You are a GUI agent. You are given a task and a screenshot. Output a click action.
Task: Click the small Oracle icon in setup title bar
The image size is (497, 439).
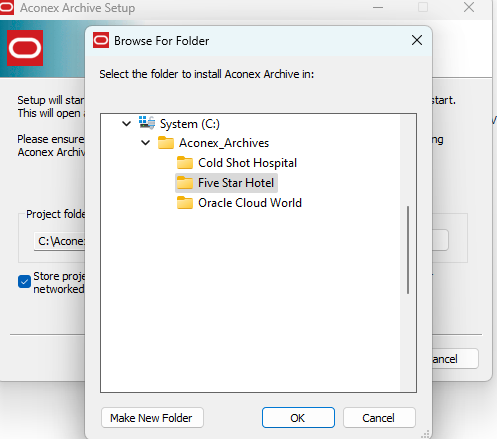coord(6,7)
